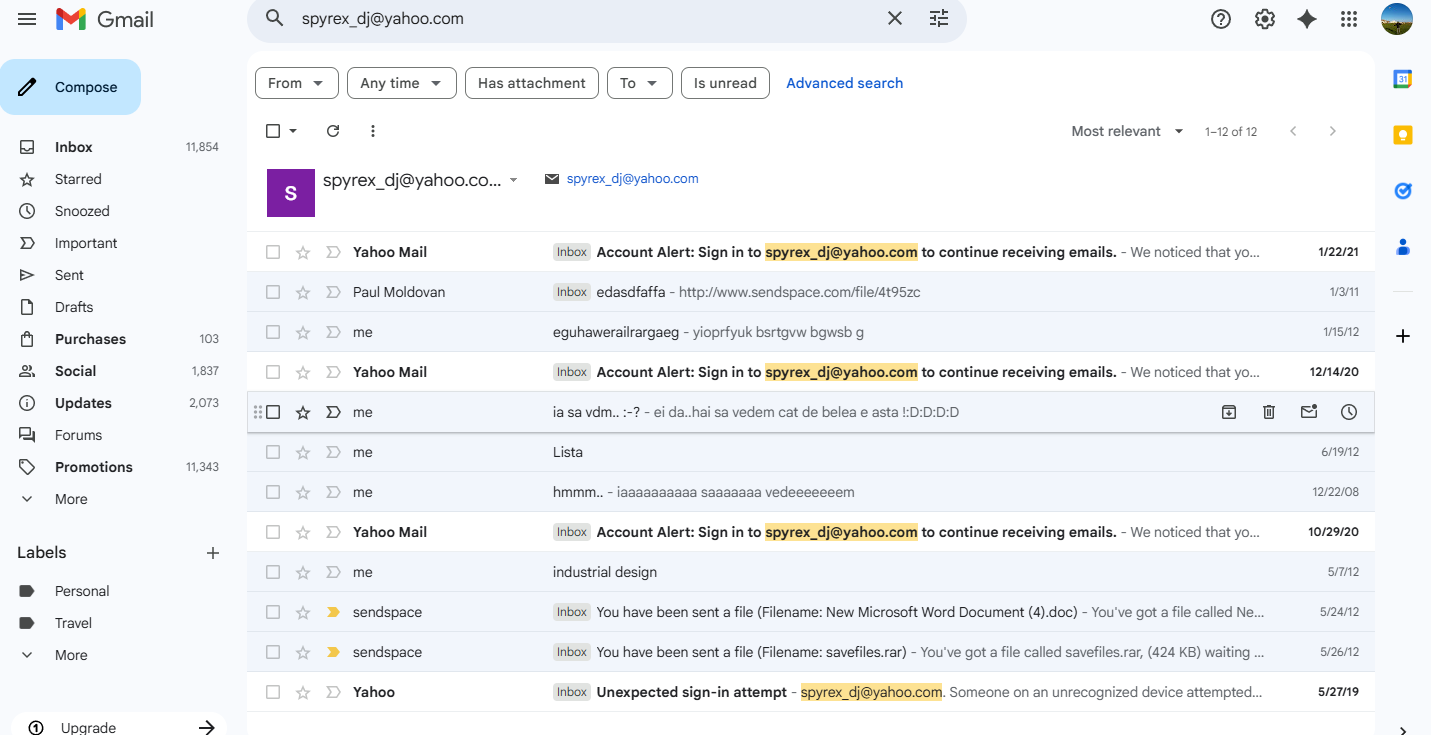Click the Gemini sparkle icon
This screenshot has height=735, width=1431.
pos(1306,19)
